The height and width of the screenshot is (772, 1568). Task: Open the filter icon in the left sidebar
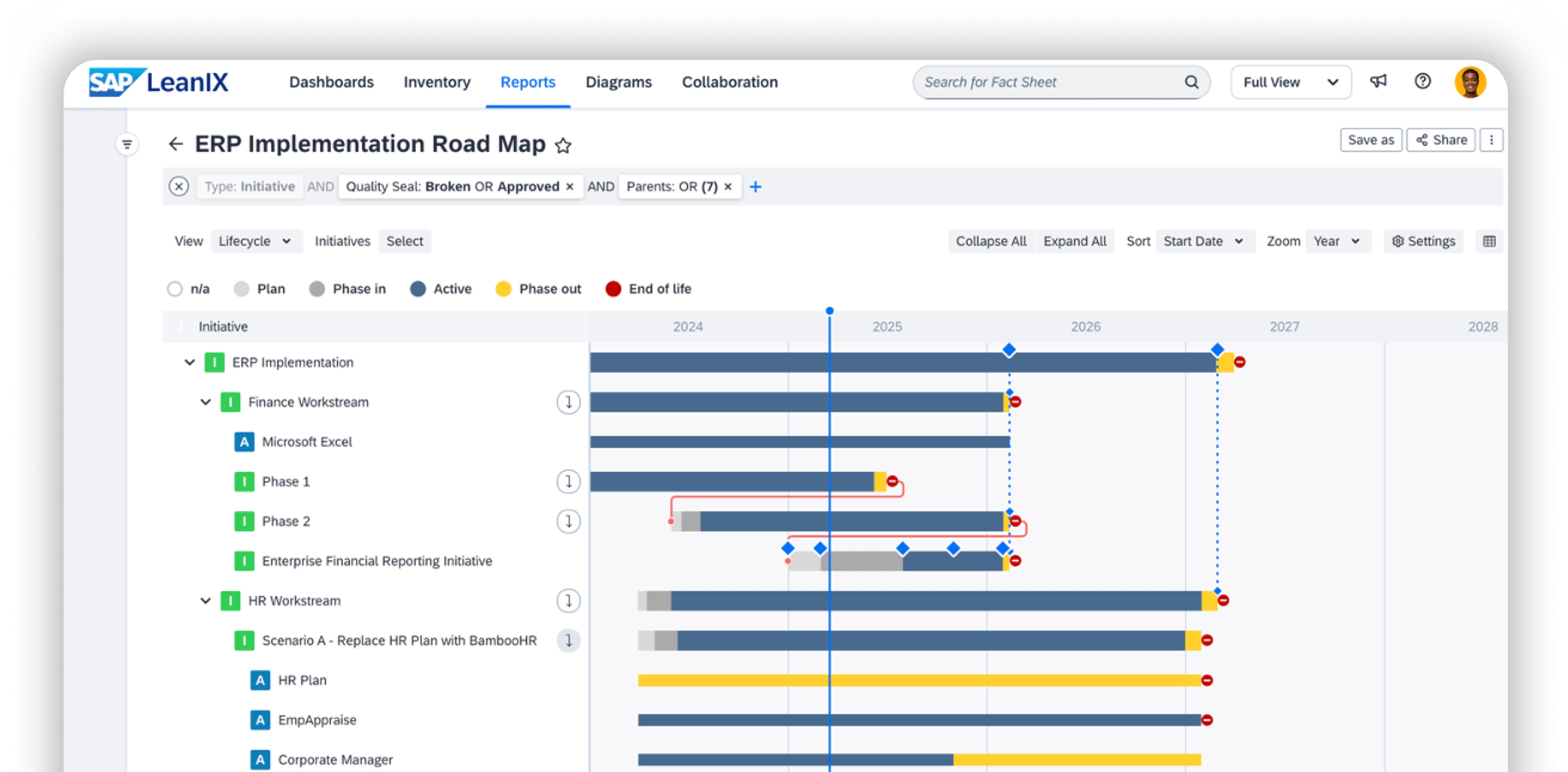coord(127,143)
